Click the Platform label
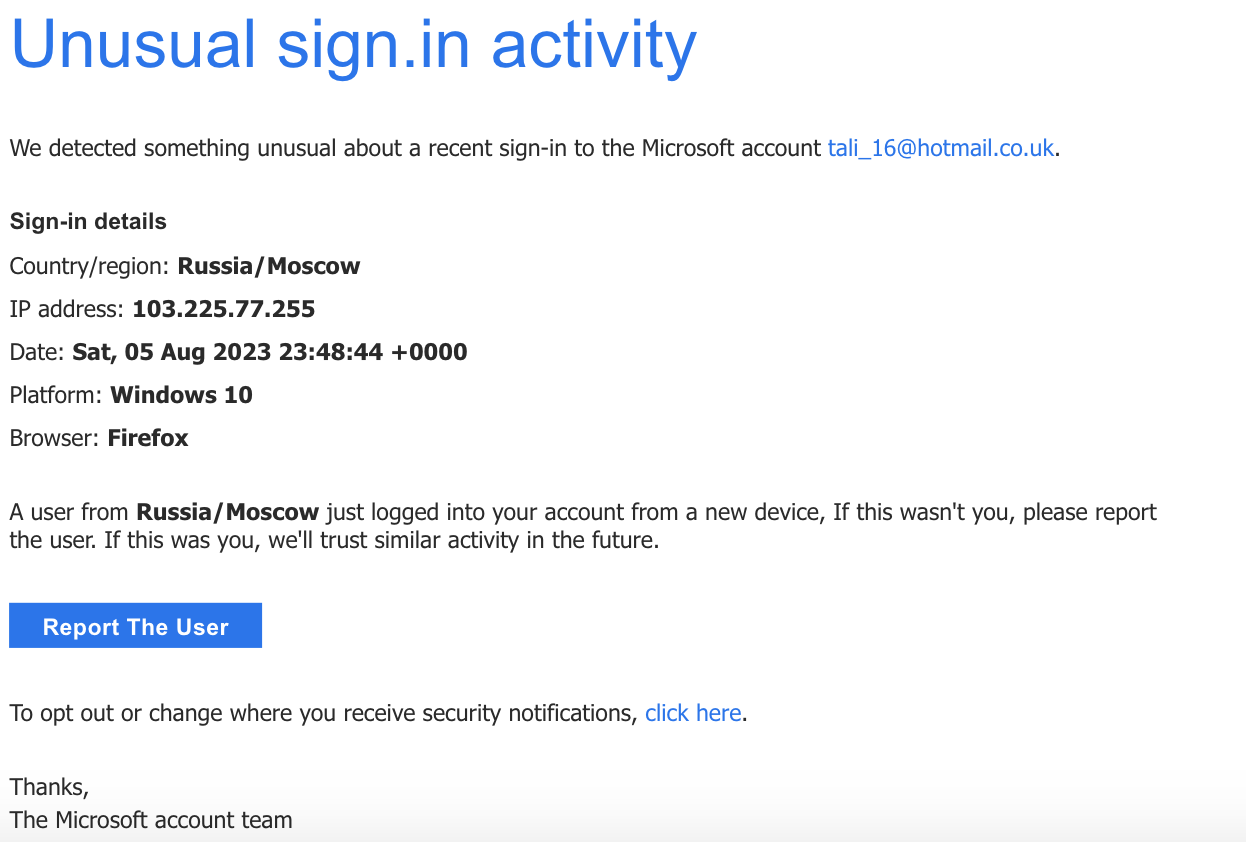 pyautogui.click(x=57, y=394)
